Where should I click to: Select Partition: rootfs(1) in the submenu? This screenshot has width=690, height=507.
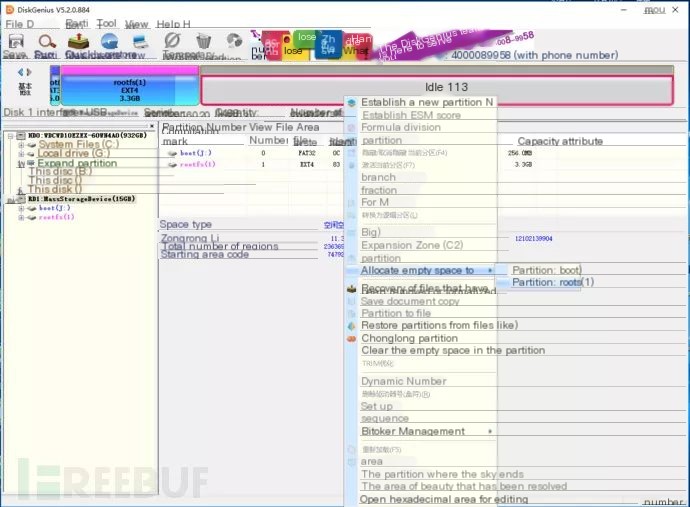(552, 282)
